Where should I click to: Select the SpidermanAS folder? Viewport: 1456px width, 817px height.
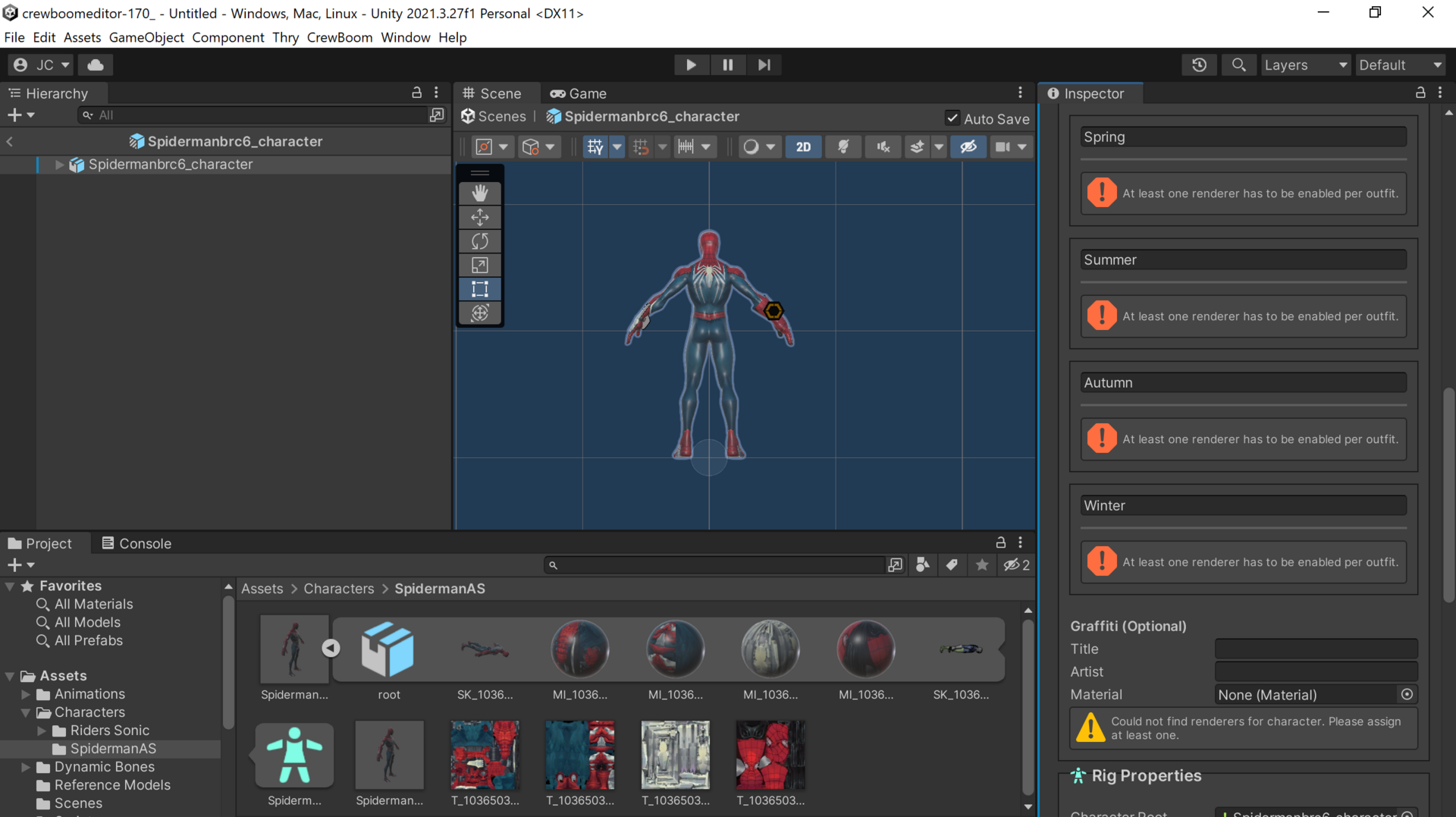tap(113, 749)
